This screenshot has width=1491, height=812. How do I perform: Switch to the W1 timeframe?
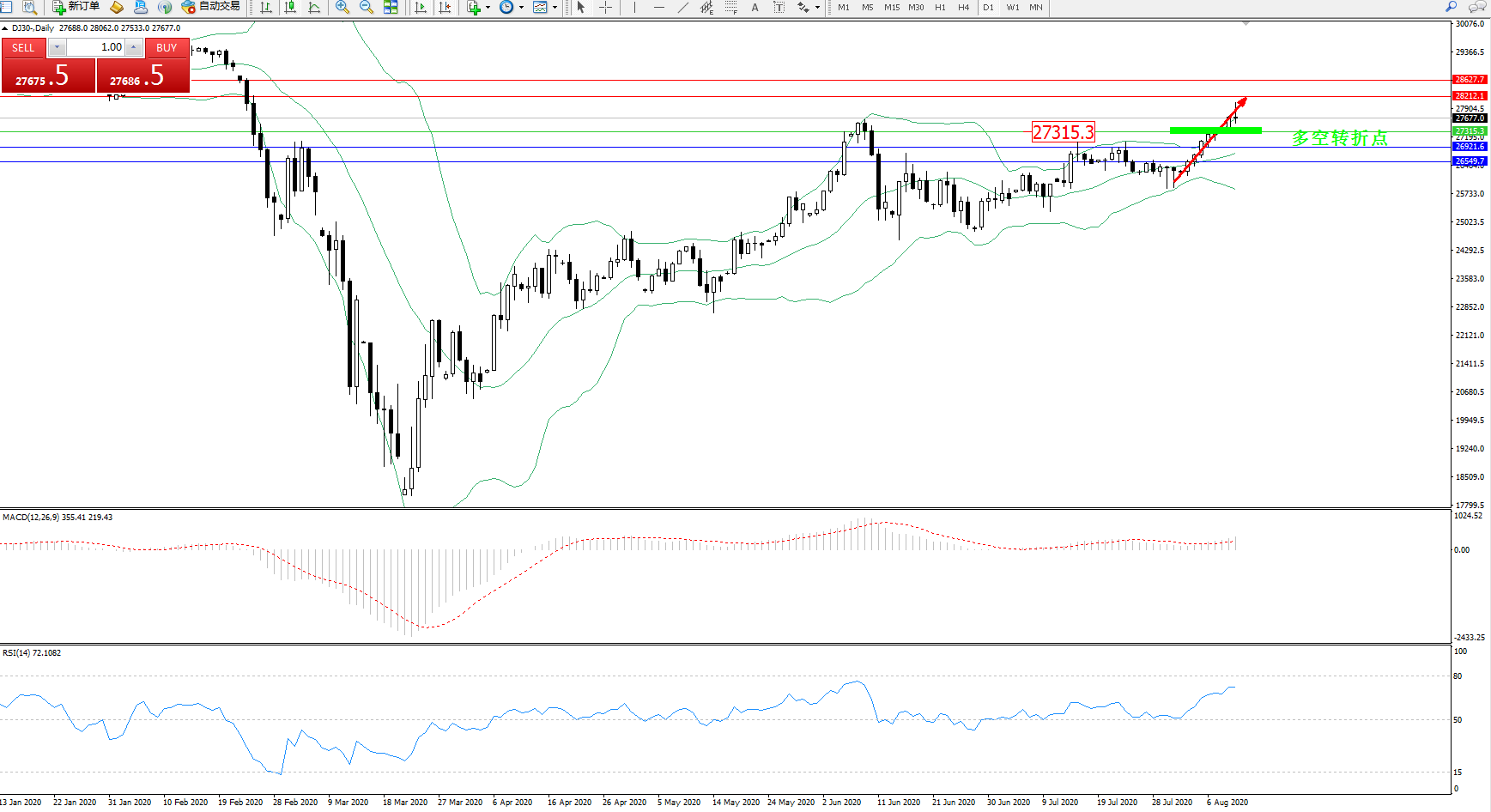[1013, 7]
